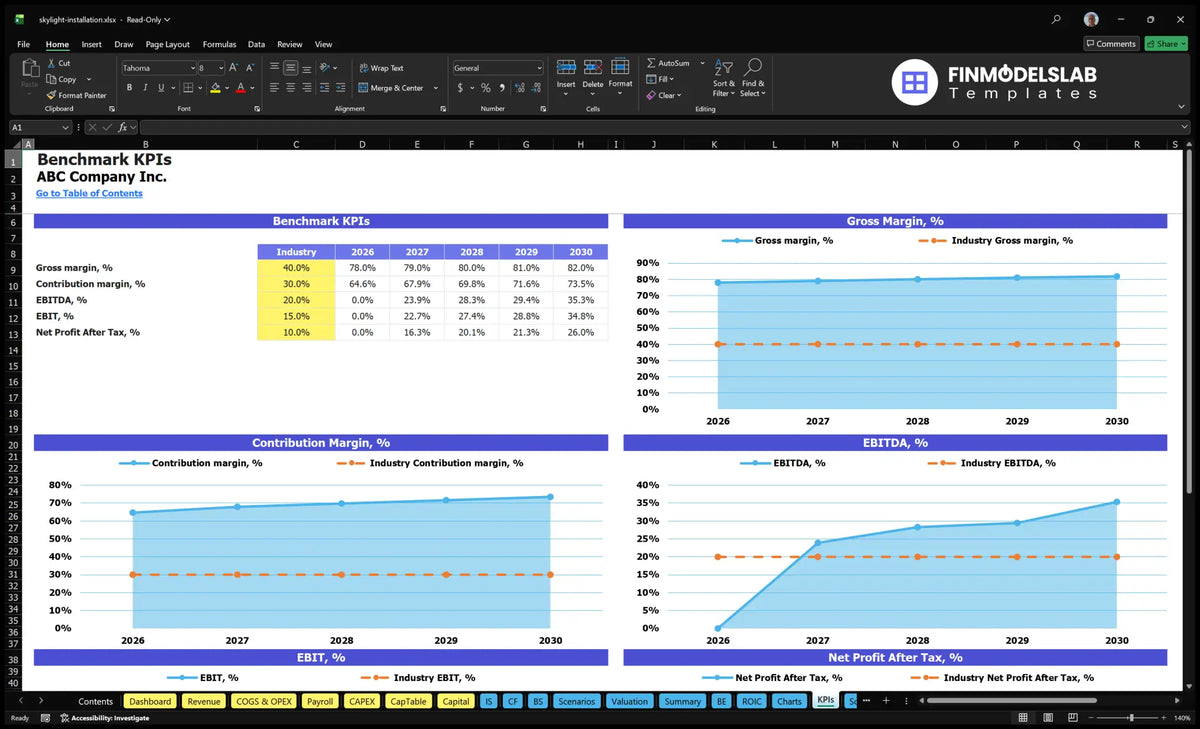Viewport: 1200px width, 729px height.
Task: Click the Cut scissors icon
Action: 50,63
